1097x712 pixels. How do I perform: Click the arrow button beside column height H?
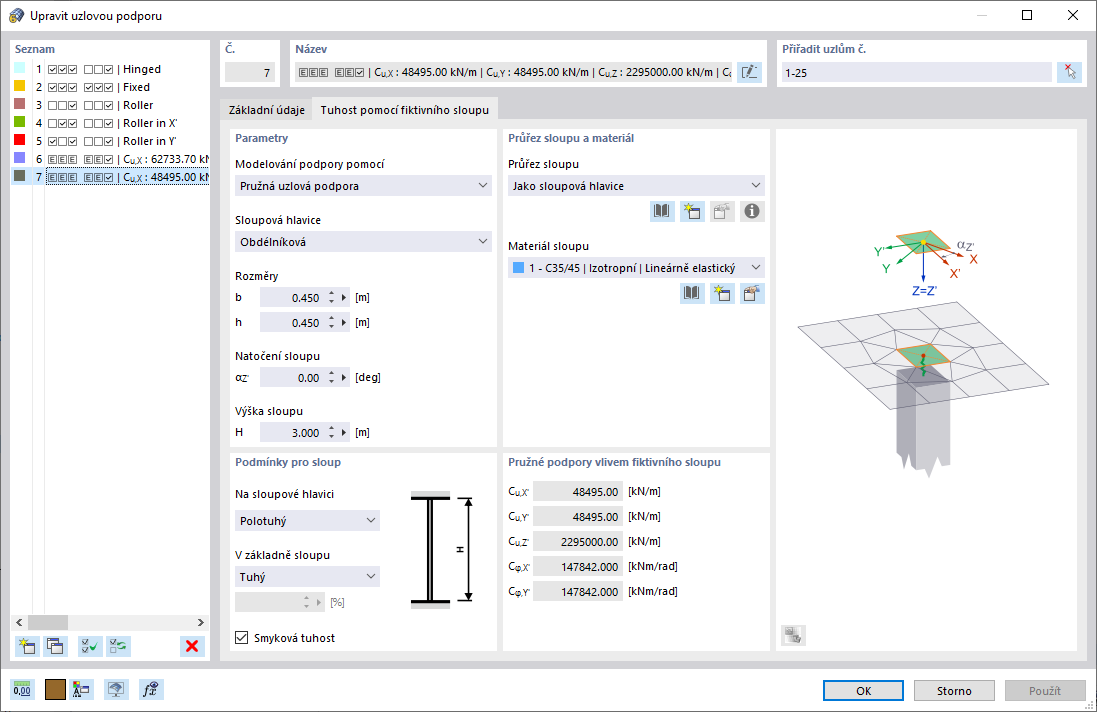tap(344, 433)
